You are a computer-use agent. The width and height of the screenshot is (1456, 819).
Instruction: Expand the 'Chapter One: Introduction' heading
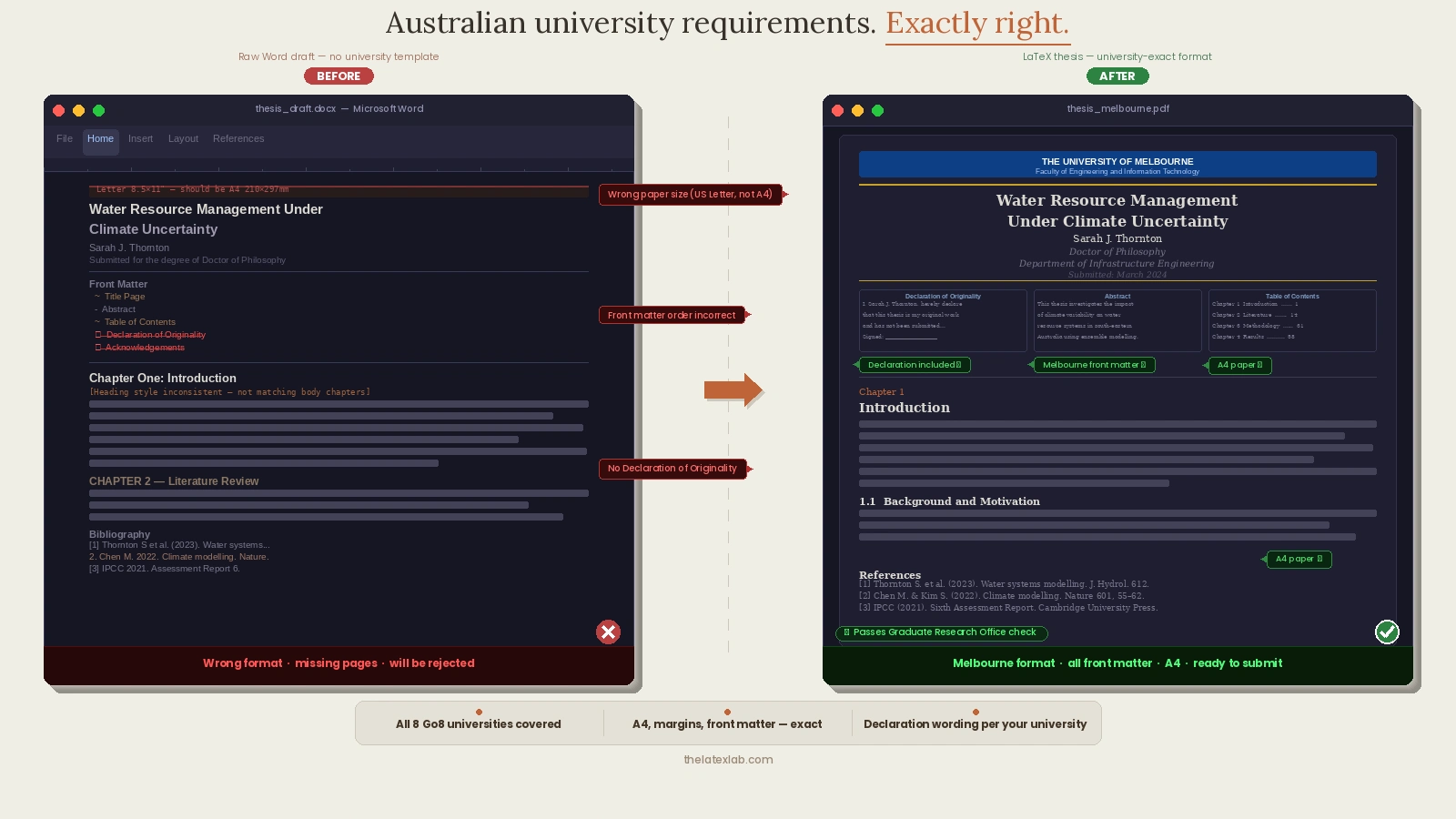point(162,379)
